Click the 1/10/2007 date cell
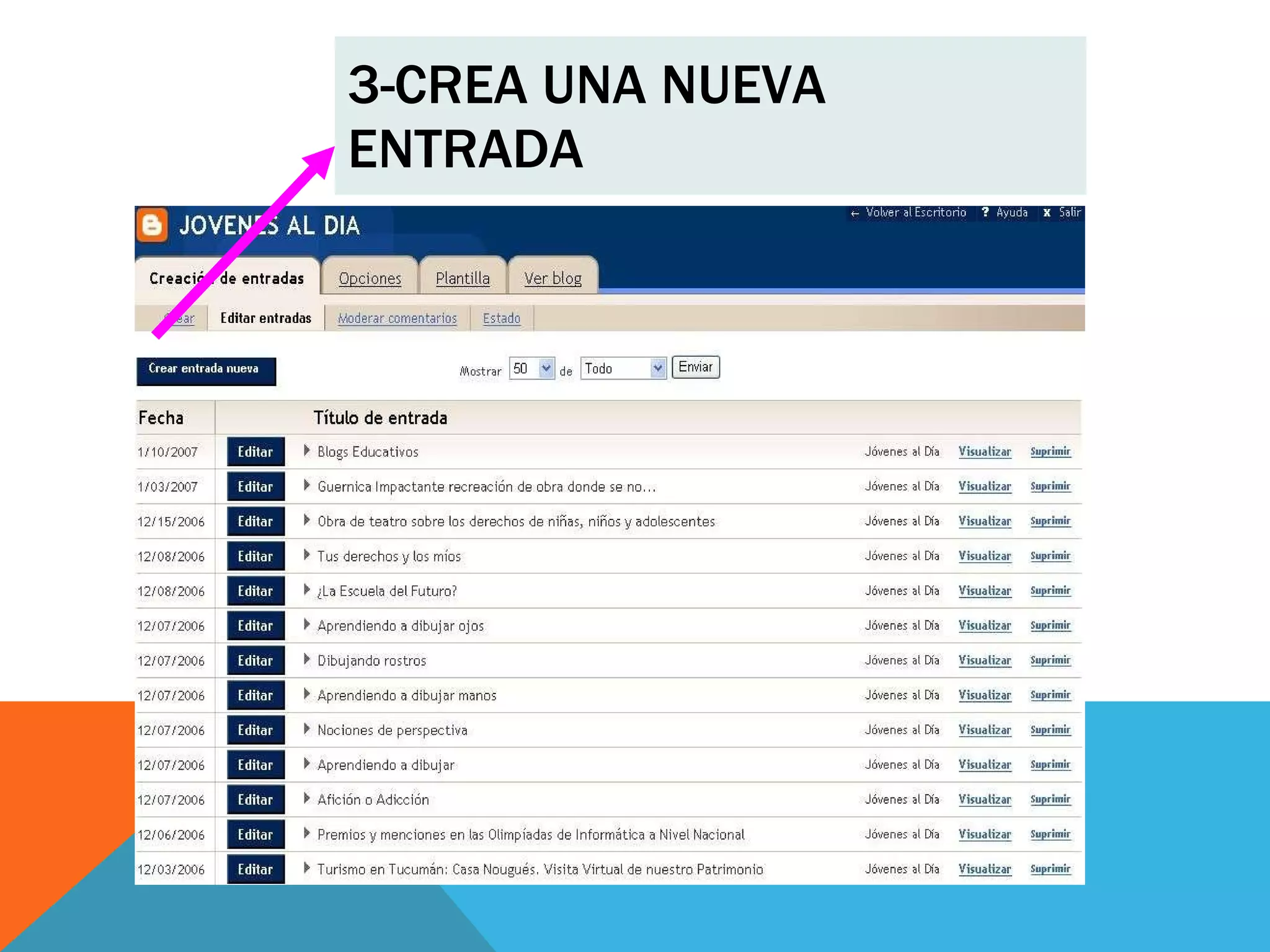 [167, 452]
